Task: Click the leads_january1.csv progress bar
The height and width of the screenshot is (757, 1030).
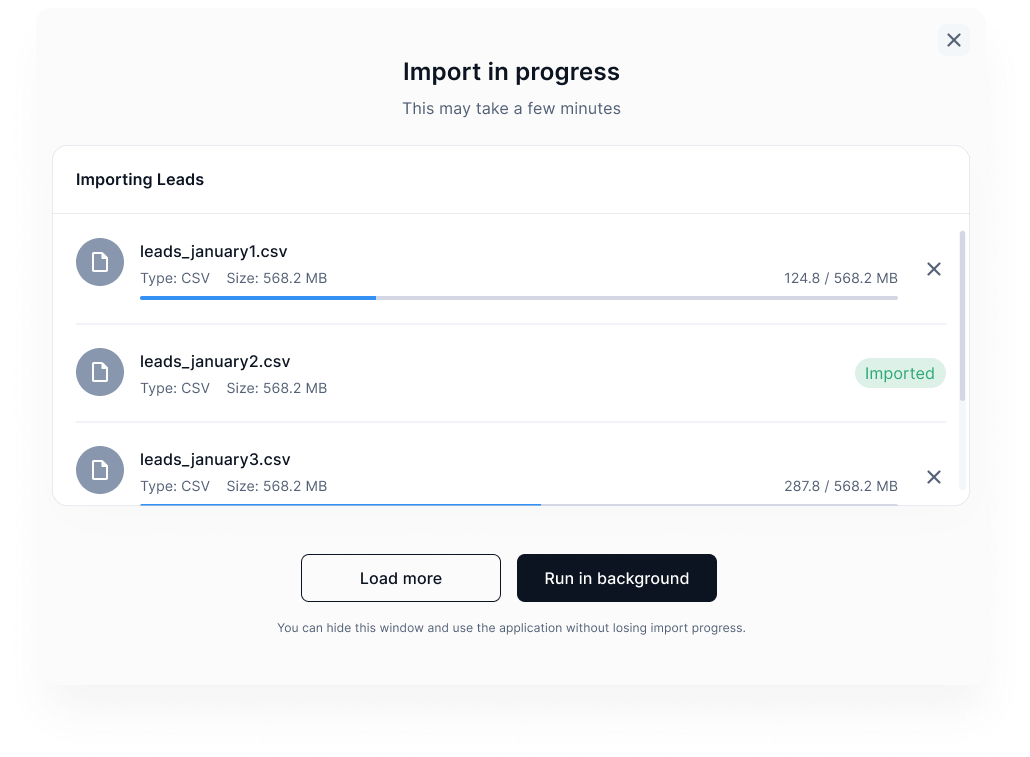Action: tap(518, 297)
